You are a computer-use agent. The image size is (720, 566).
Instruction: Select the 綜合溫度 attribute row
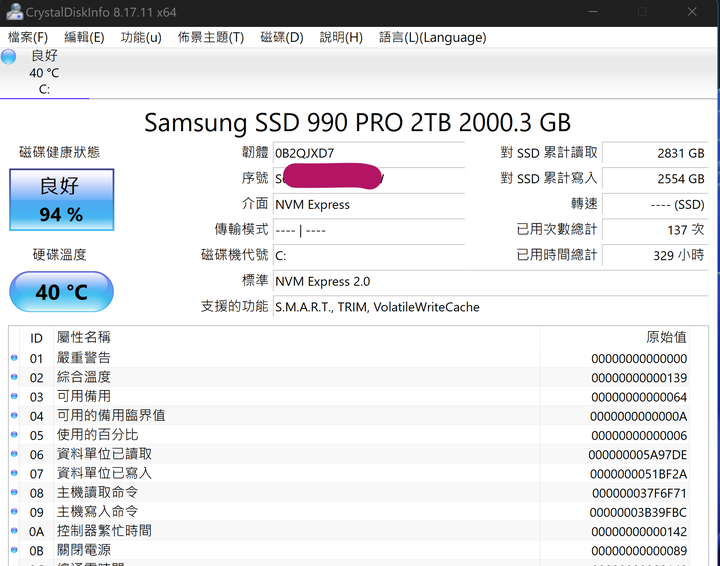coord(349,377)
